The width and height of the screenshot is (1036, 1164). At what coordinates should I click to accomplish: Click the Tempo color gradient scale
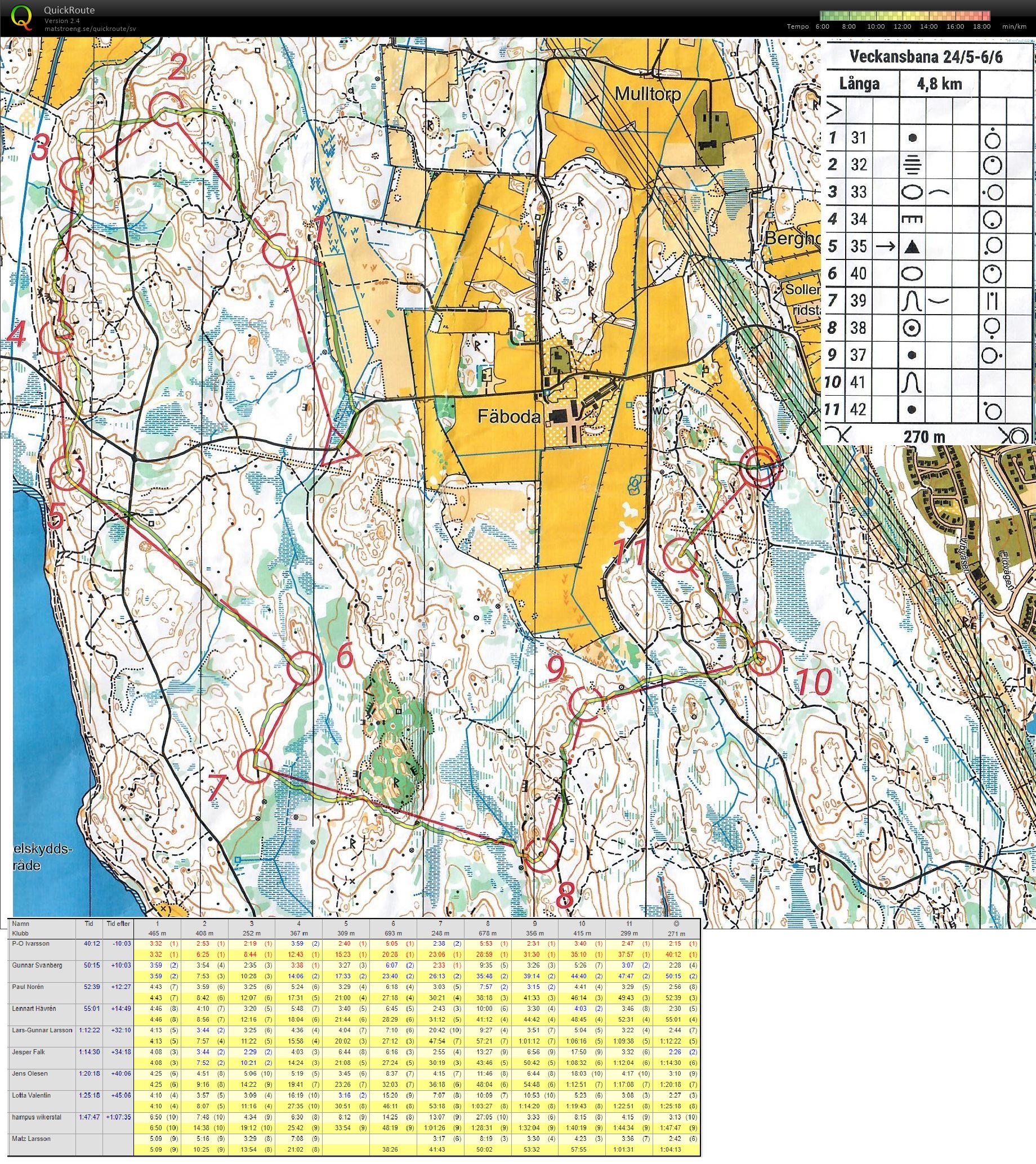905,15
